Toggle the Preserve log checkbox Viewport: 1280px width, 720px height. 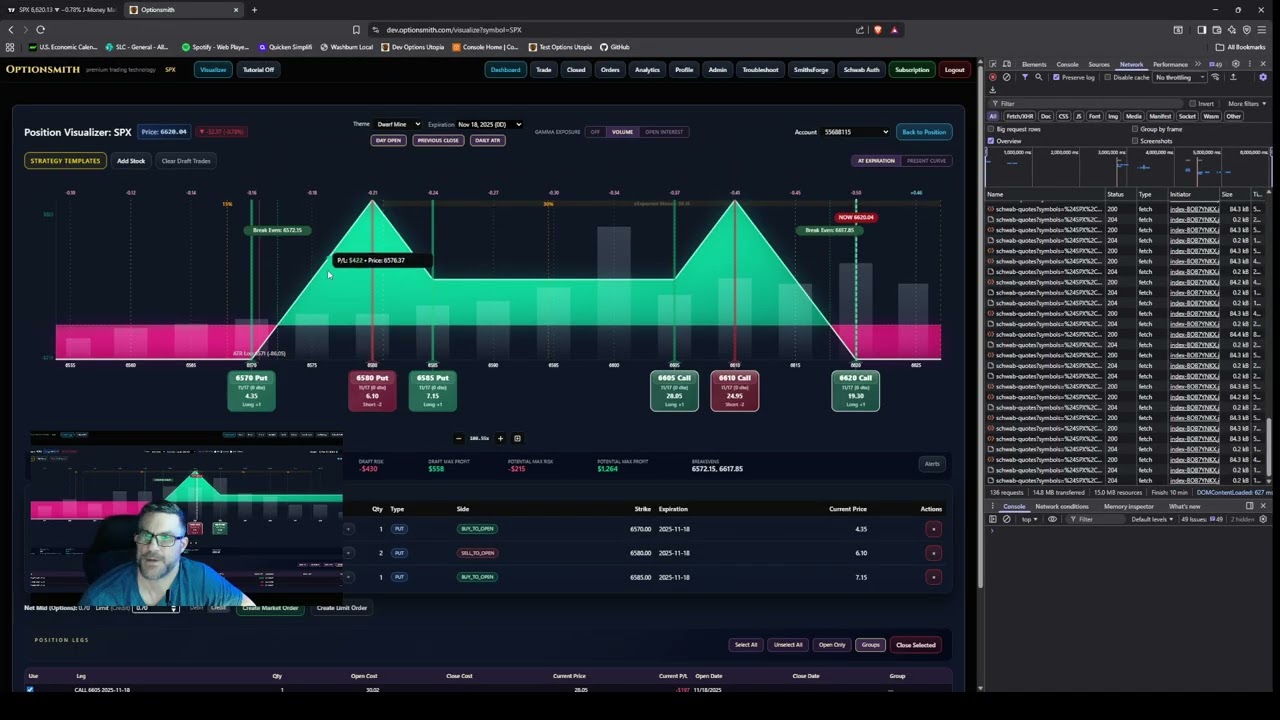(x=1056, y=77)
